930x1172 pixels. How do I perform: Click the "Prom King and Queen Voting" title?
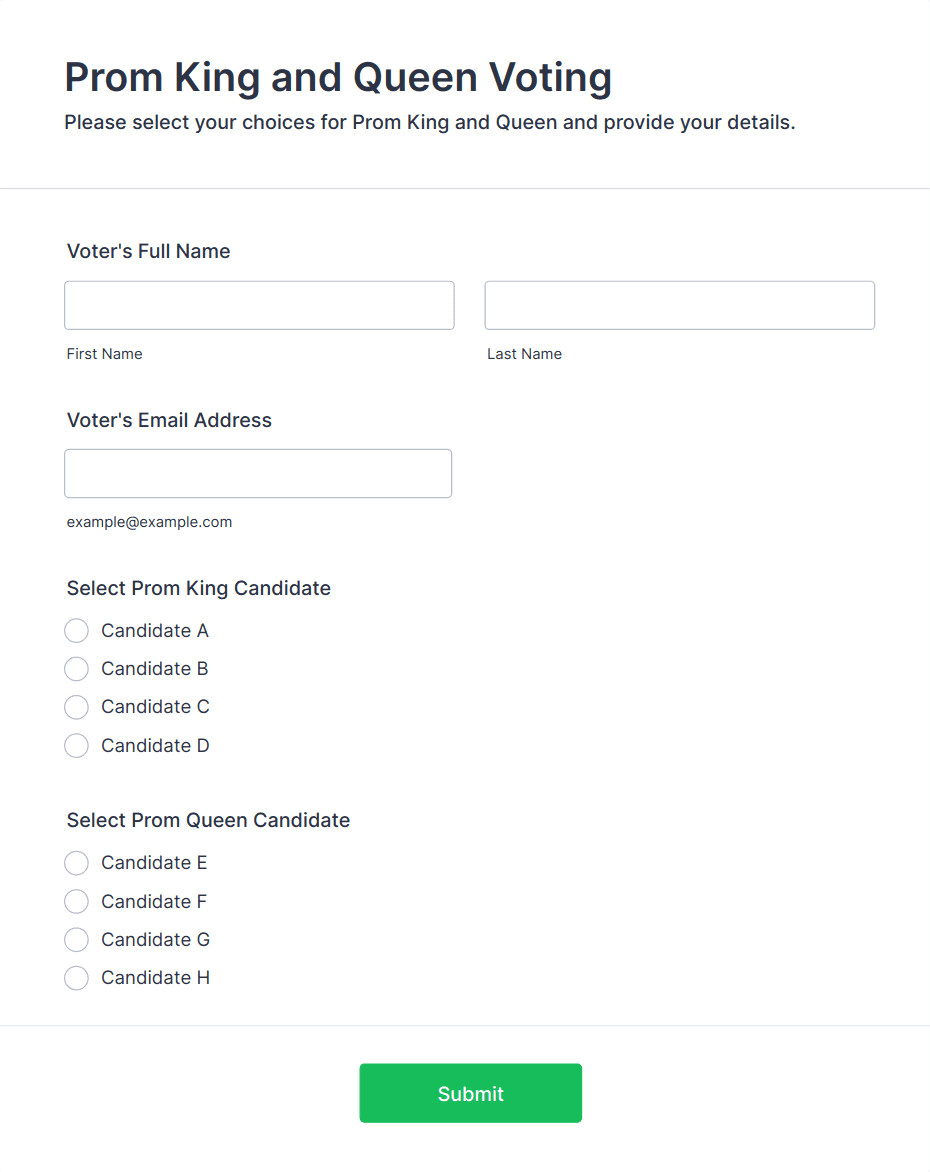338,77
